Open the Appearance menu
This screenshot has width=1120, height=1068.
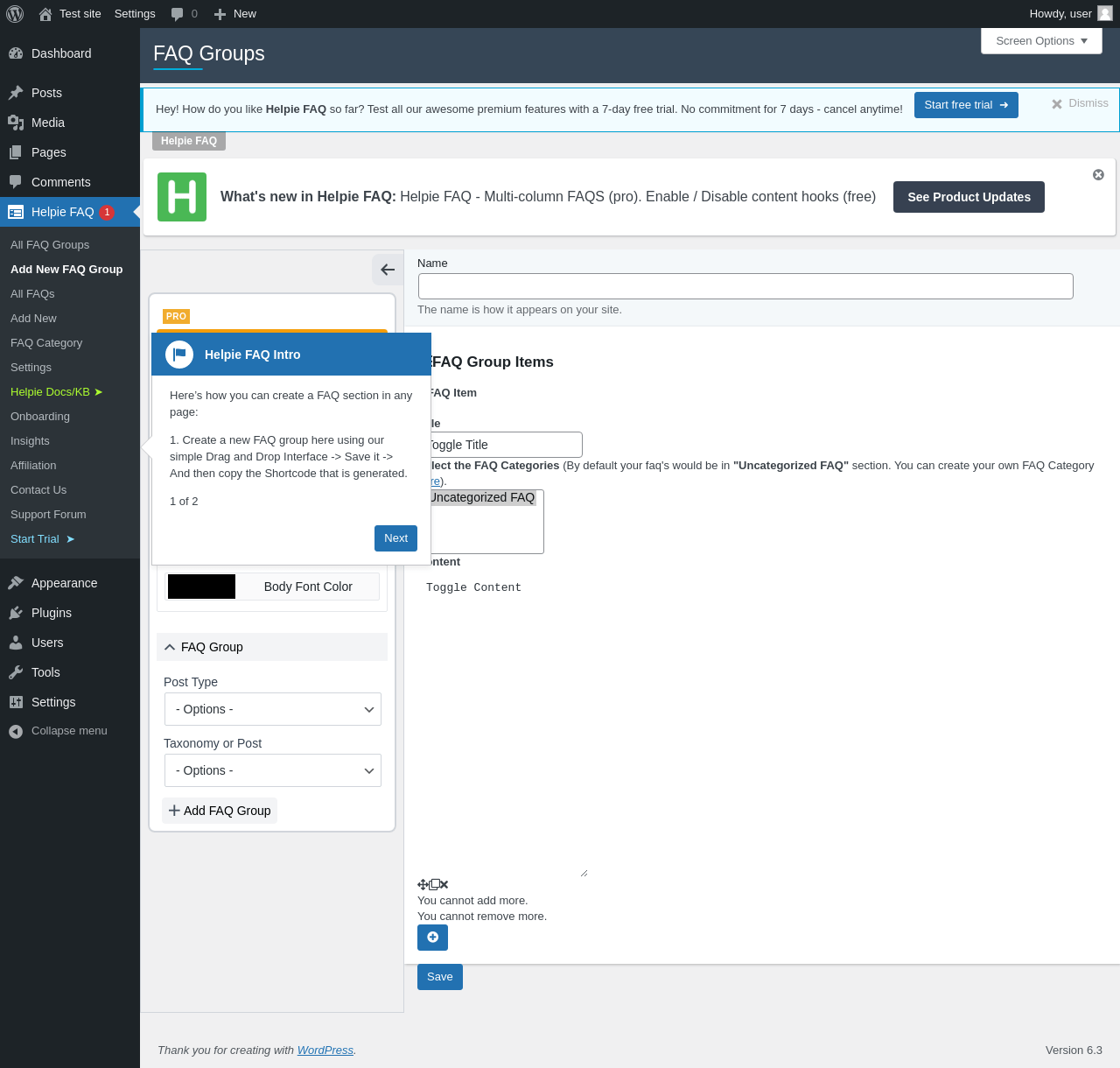pyautogui.click(x=70, y=583)
